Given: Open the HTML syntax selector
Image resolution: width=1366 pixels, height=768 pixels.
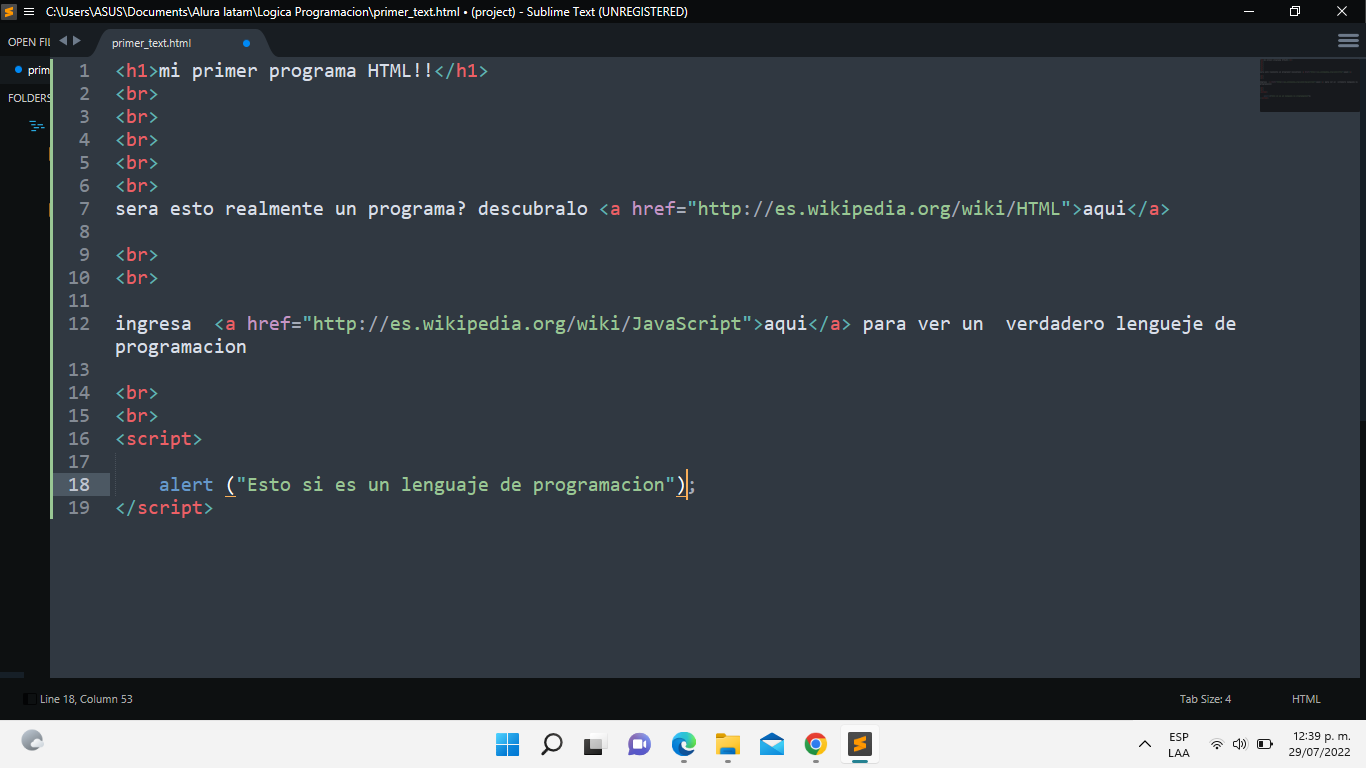Looking at the screenshot, I should pyautogui.click(x=1306, y=699).
